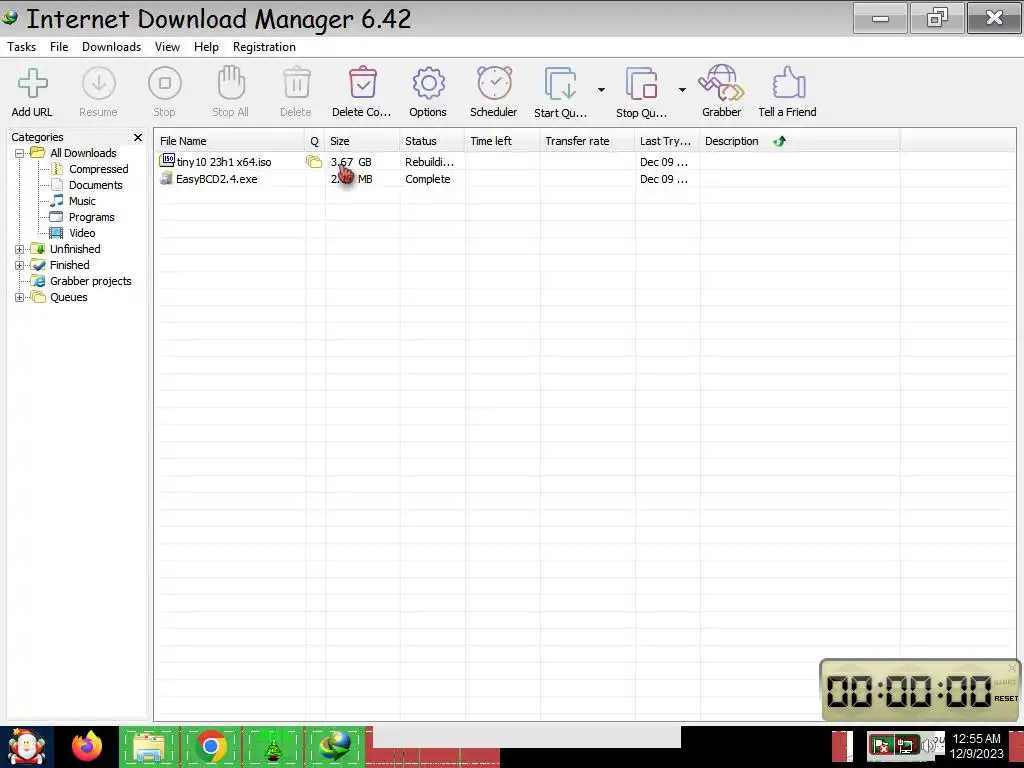
Task: Click the Stop Queue icon
Action: pos(642,84)
